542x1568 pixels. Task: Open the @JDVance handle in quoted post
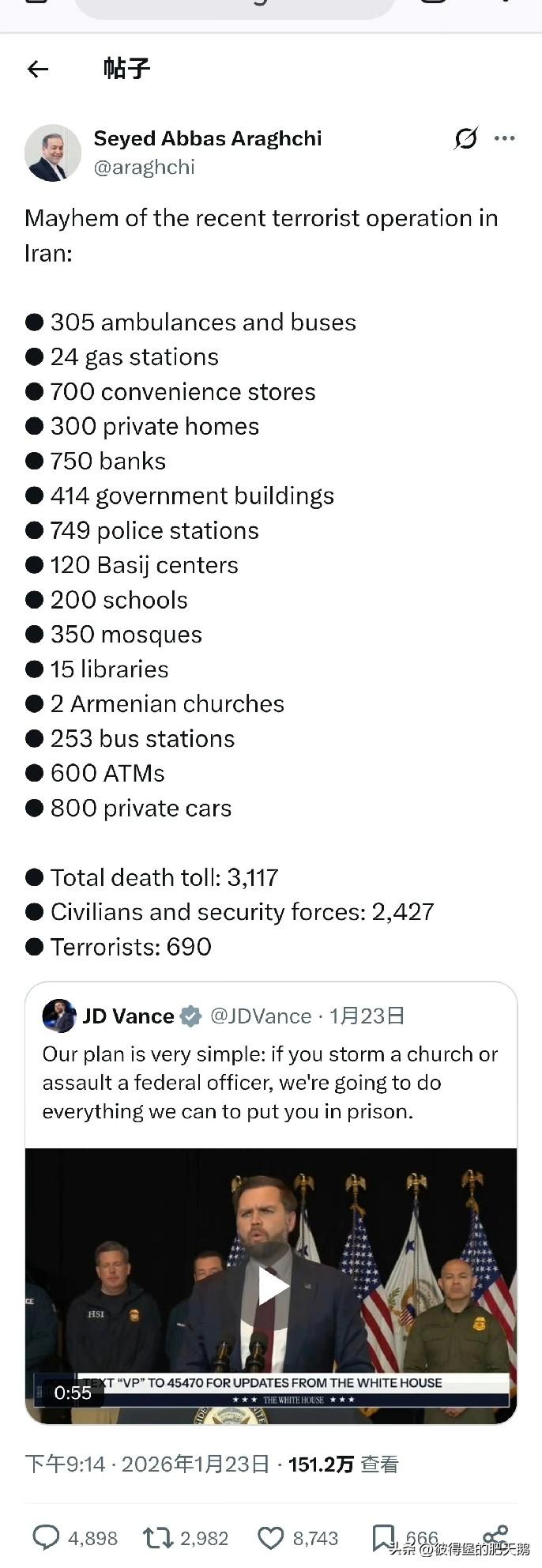(261, 1016)
